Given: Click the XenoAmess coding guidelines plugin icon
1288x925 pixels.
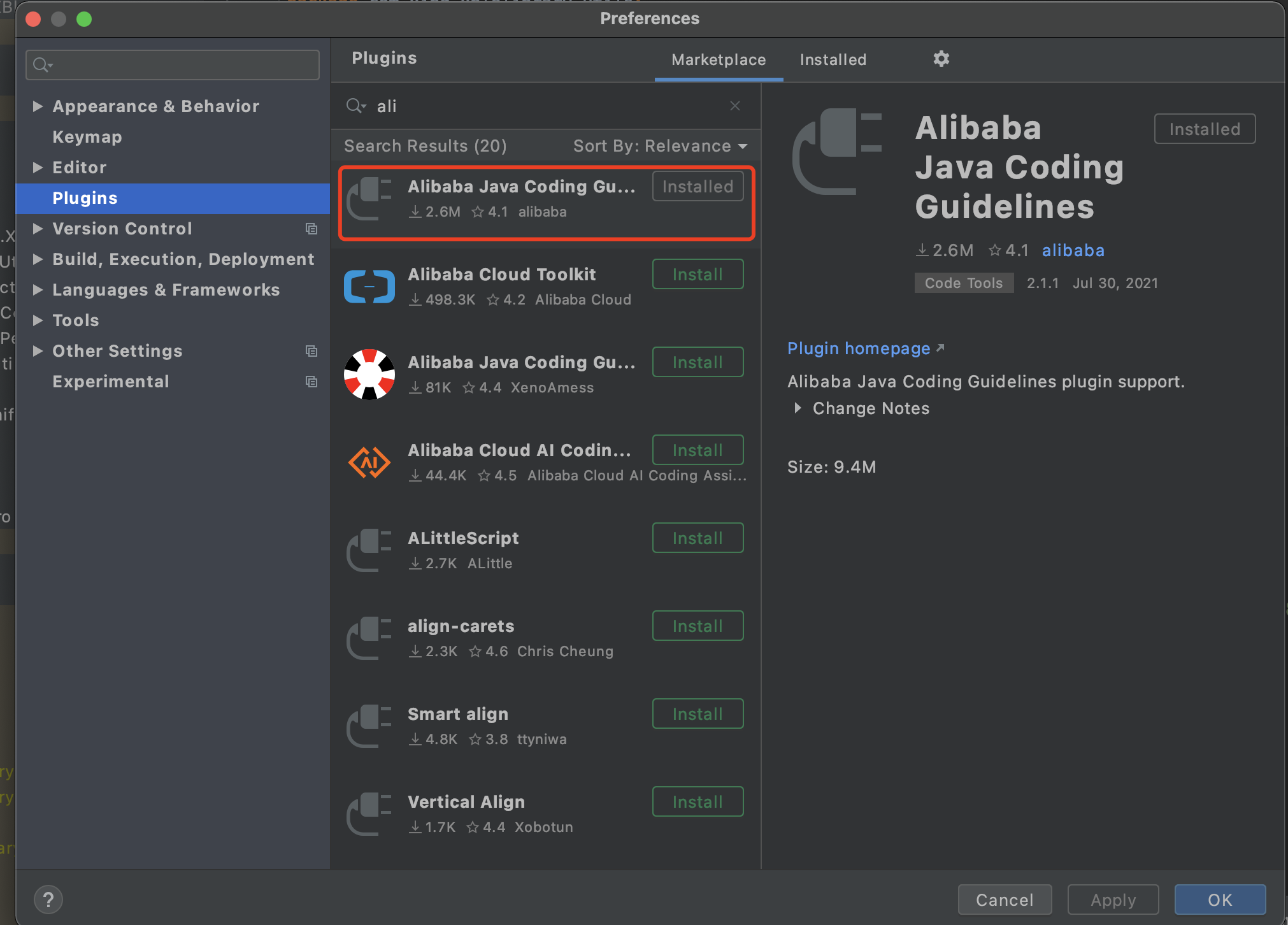Looking at the screenshot, I should 369,375.
